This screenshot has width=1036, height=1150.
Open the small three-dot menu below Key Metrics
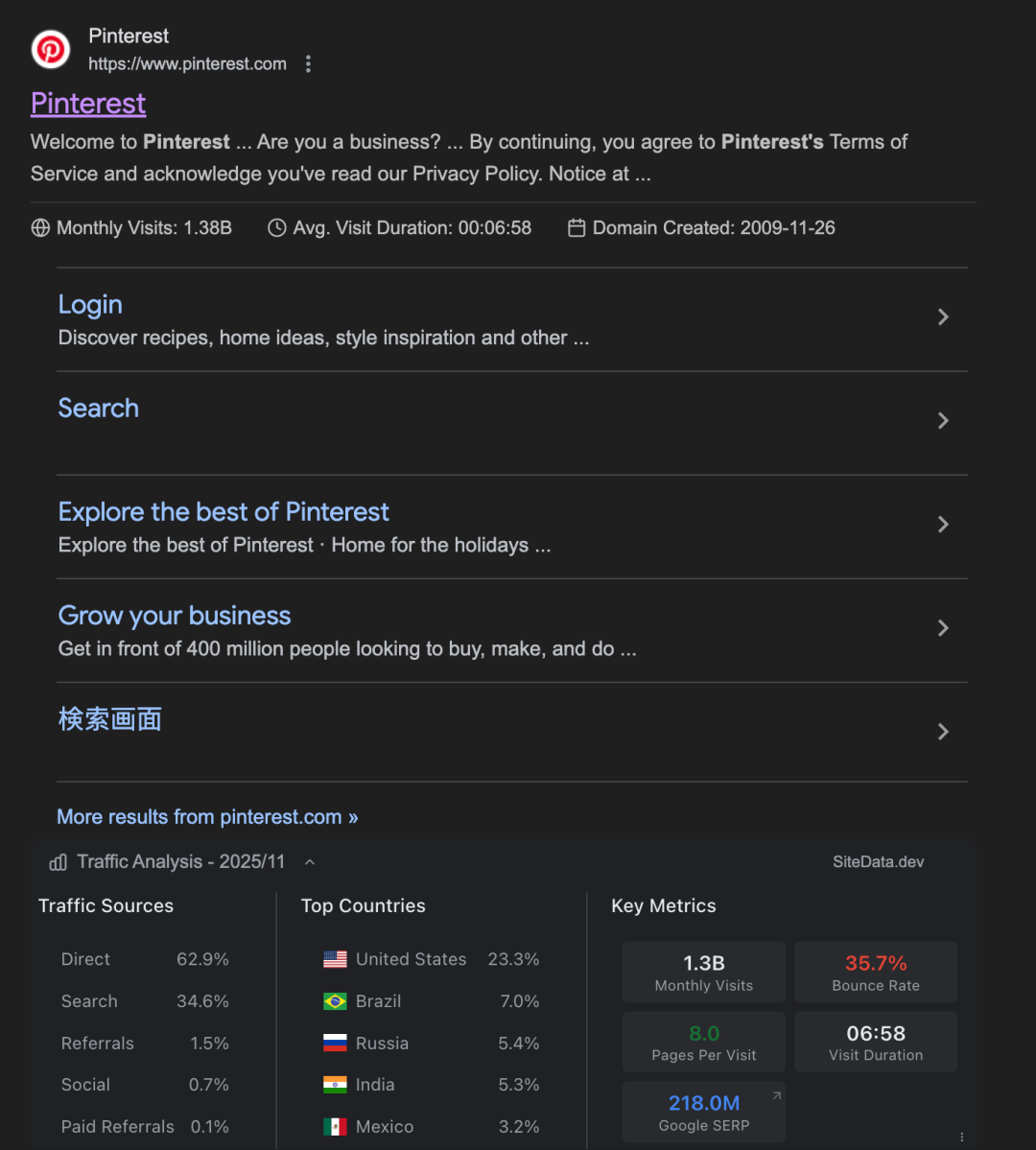pos(962,1137)
